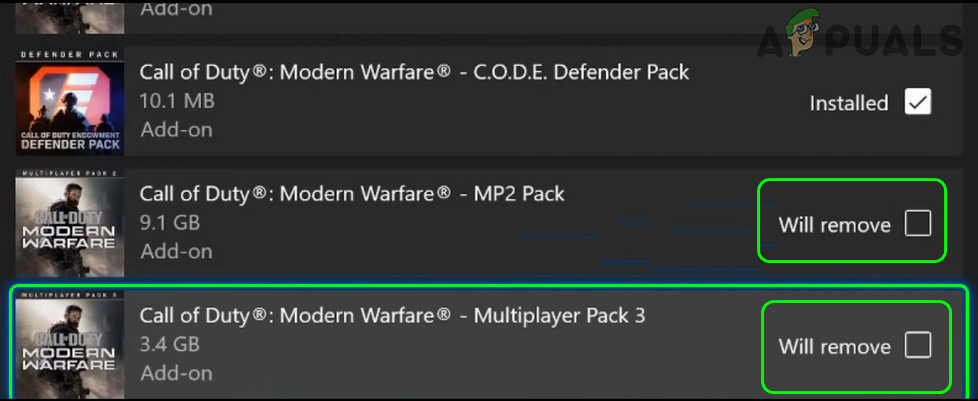The image size is (978, 401).
Task: Click the Add-on label in the top row
Action: click(x=177, y=9)
